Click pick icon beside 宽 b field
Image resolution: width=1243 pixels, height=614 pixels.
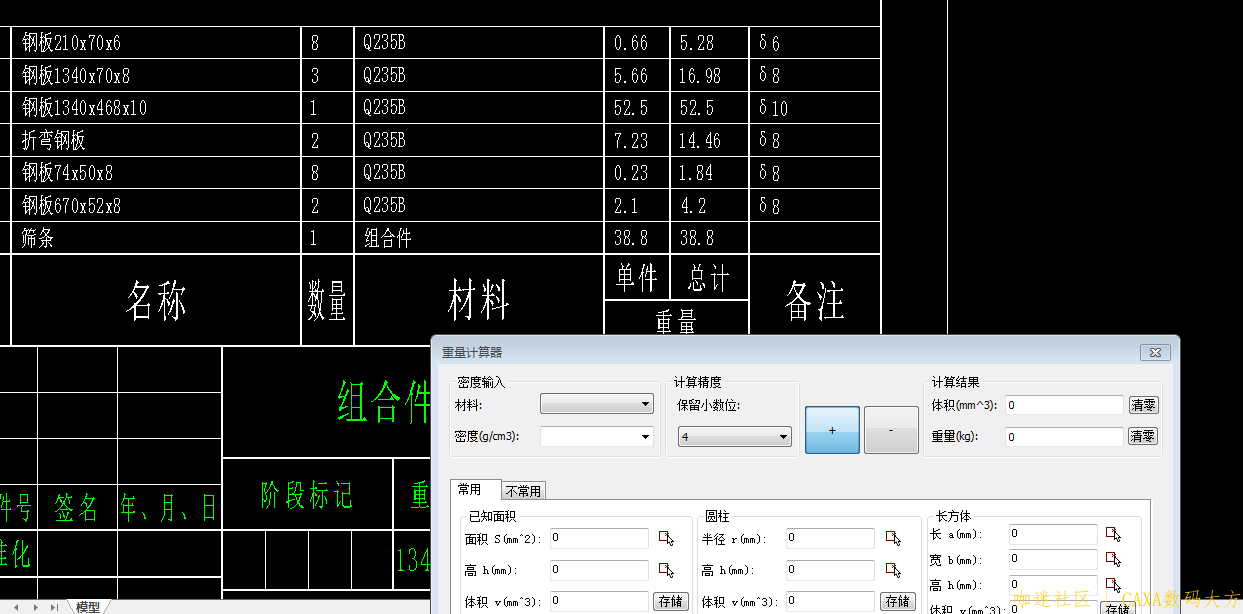pyautogui.click(x=1114, y=559)
